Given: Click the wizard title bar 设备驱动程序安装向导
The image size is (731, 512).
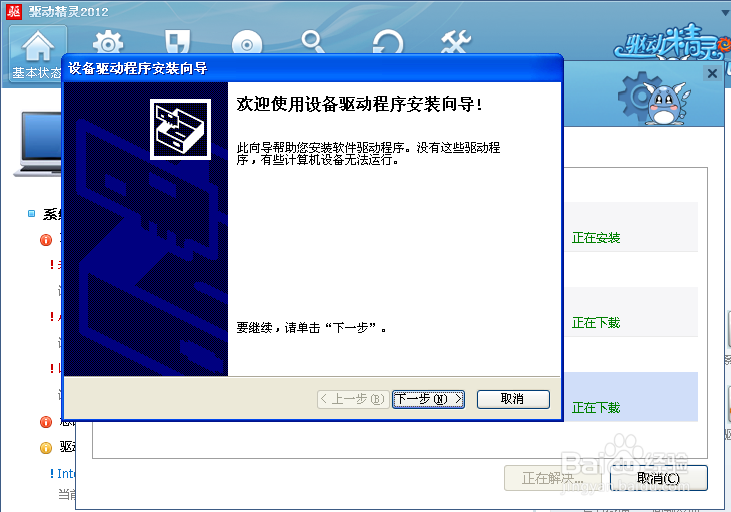Looking at the screenshot, I should tap(313, 68).
